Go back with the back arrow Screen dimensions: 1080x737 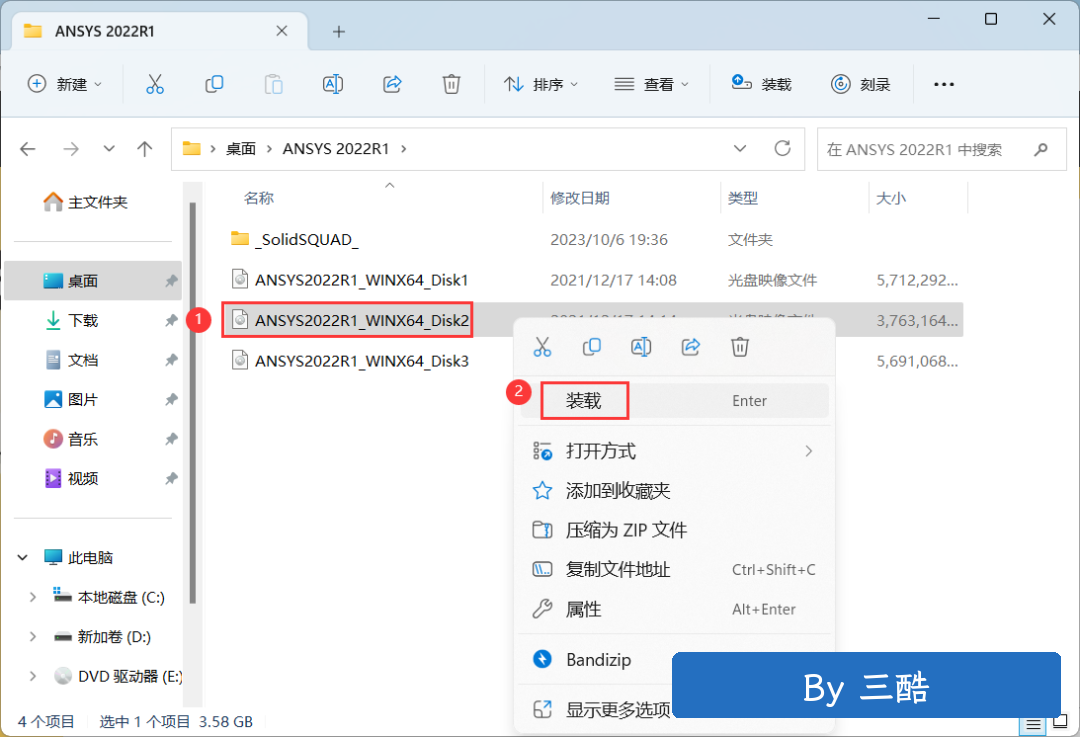28,149
